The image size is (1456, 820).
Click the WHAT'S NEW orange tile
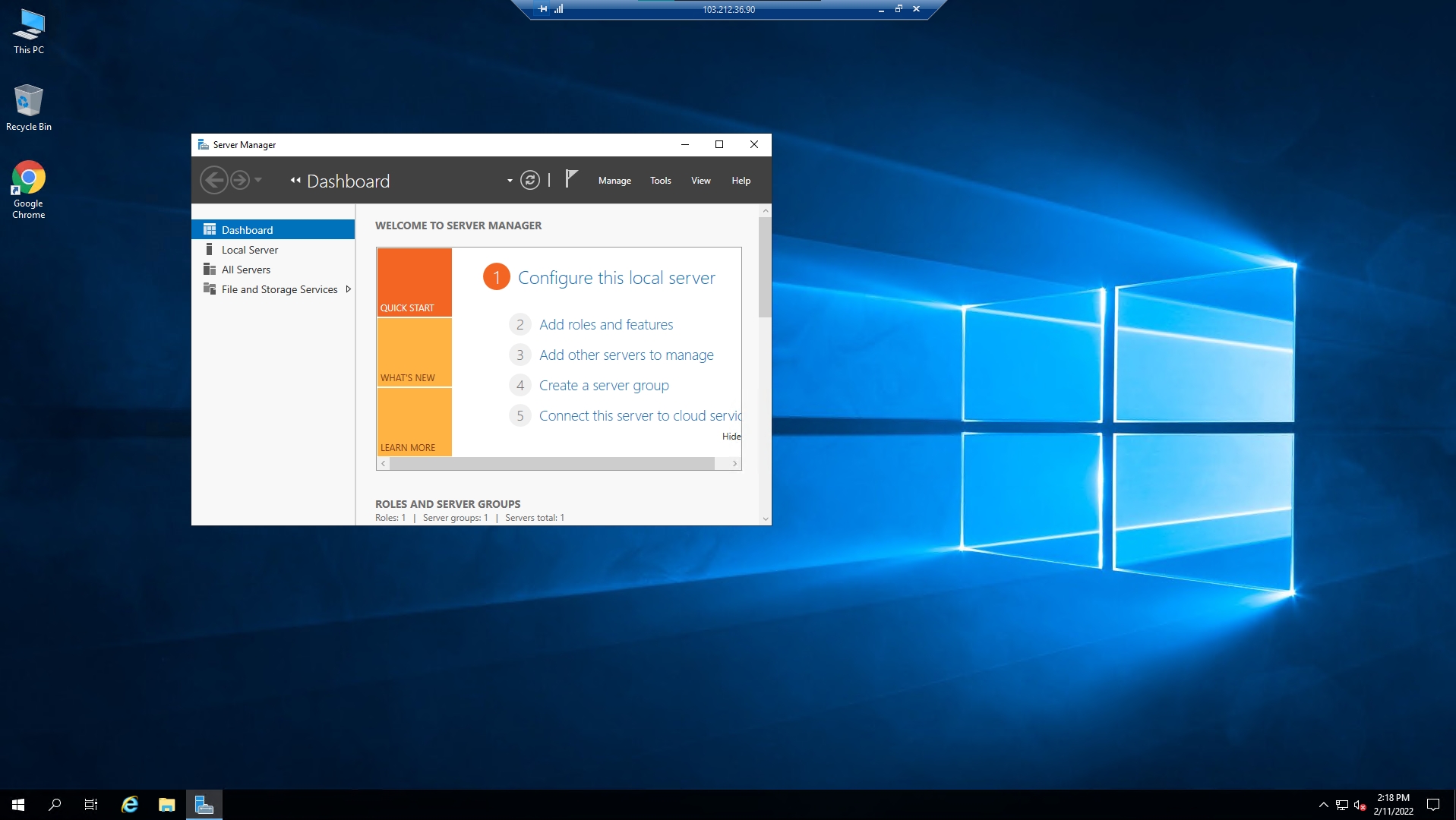[414, 353]
